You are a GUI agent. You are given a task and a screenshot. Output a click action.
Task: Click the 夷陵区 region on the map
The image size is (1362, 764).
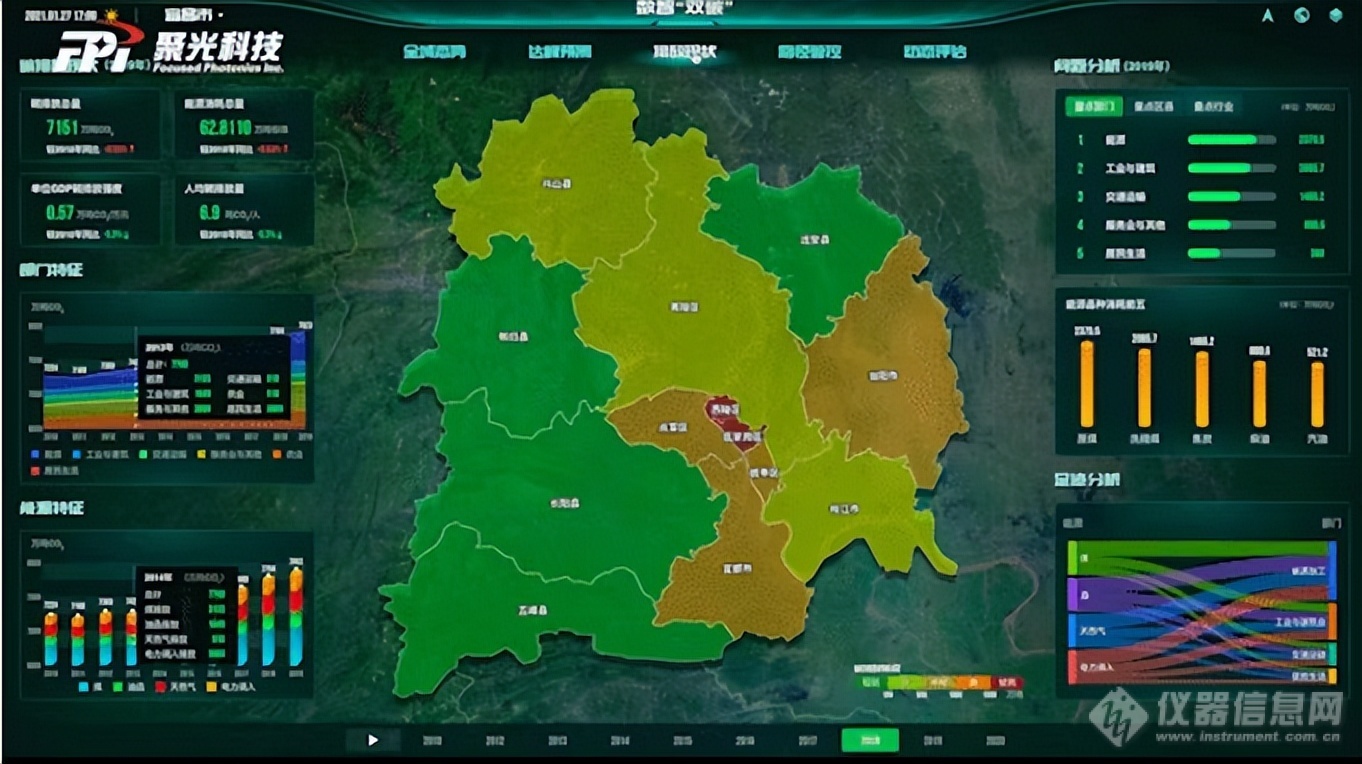[x=682, y=308]
